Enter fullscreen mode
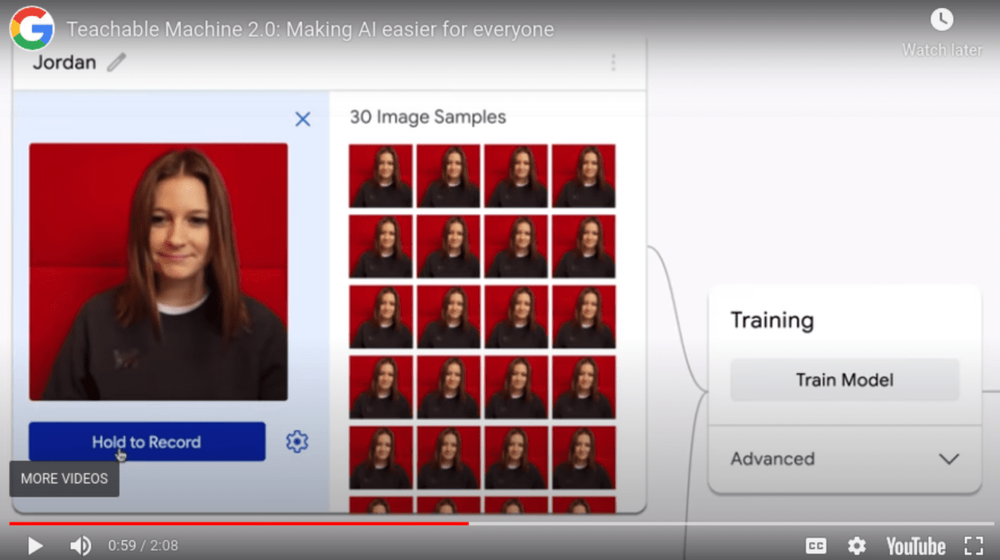The height and width of the screenshot is (560, 1000). coord(973,546)
